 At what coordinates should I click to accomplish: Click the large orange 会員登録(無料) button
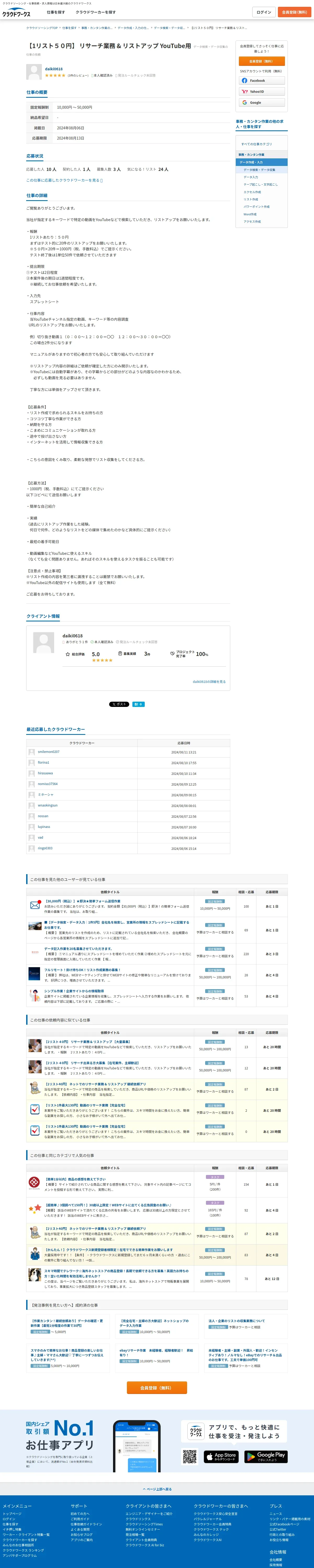pyautogui.click(x=157, y=1388)
